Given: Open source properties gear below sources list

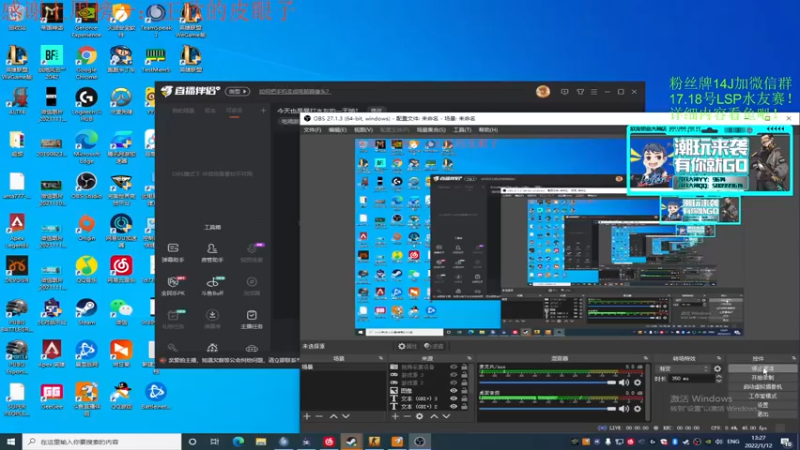Looking at the screenshot, I should 419,416.
